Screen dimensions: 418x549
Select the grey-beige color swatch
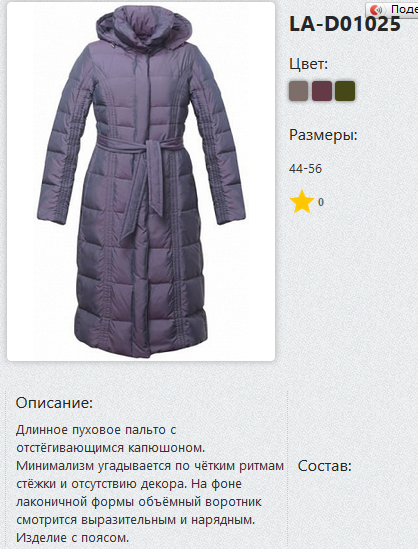298,91
